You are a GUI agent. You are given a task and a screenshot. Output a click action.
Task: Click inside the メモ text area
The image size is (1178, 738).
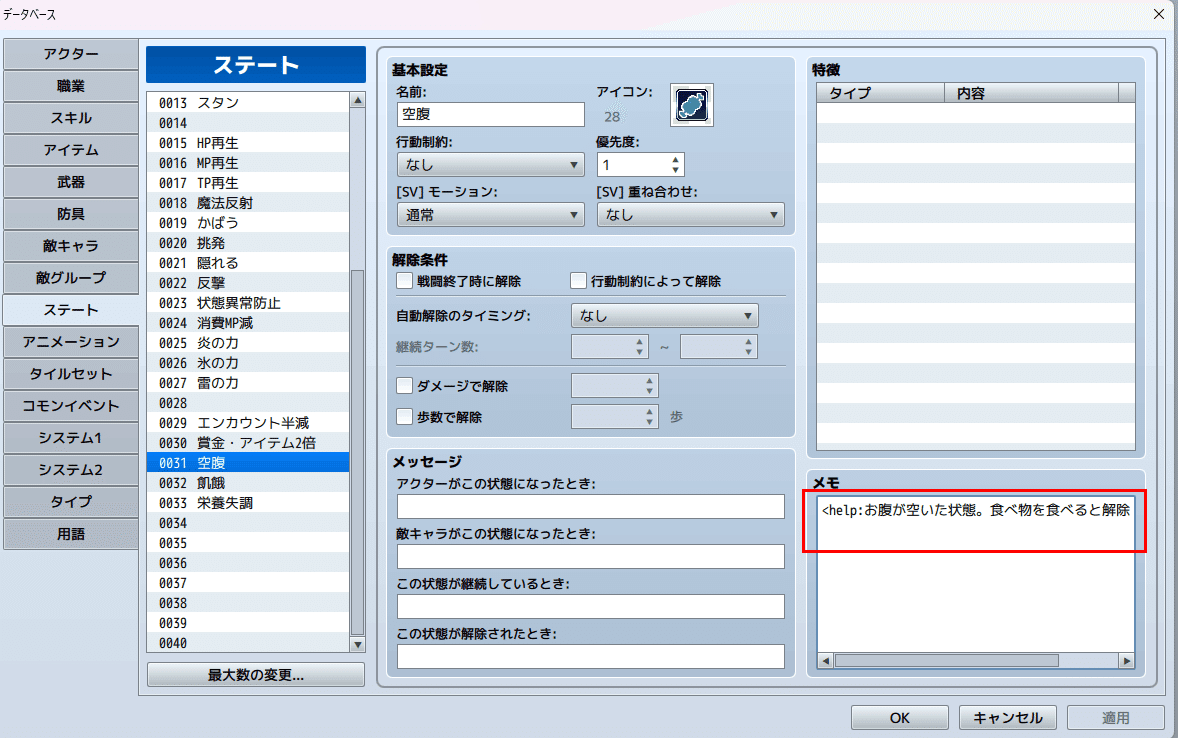tap(975, 573)
